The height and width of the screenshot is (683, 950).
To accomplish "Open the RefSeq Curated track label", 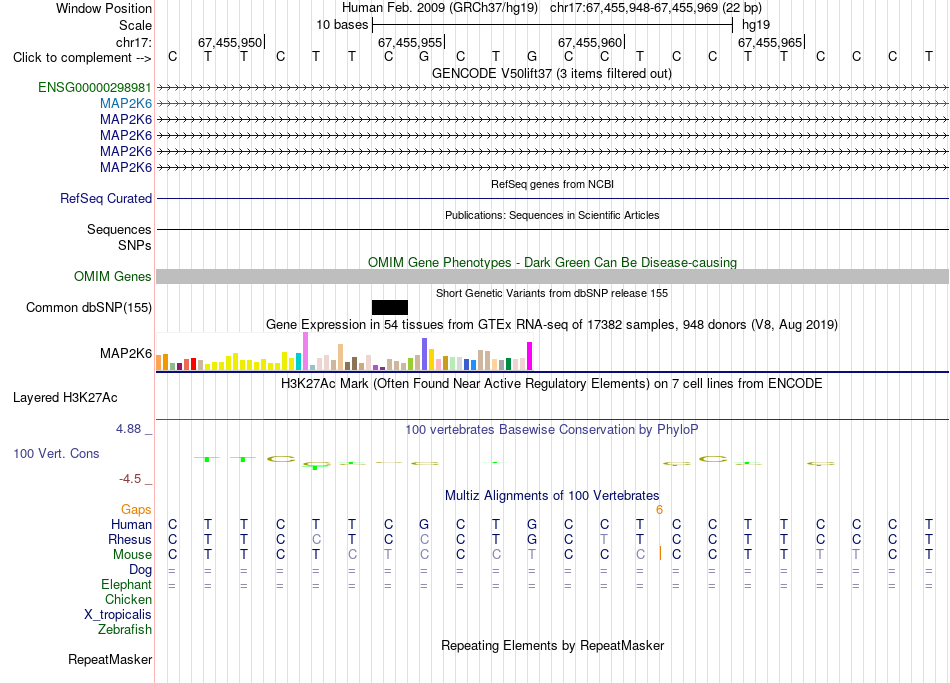I will [x=106, y=198].
